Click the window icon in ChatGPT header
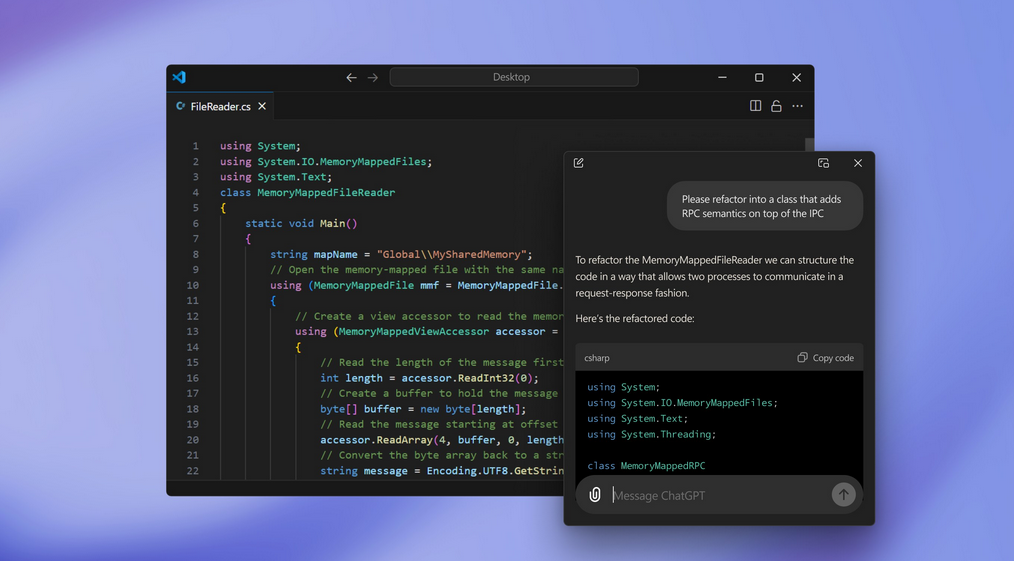 823,163
